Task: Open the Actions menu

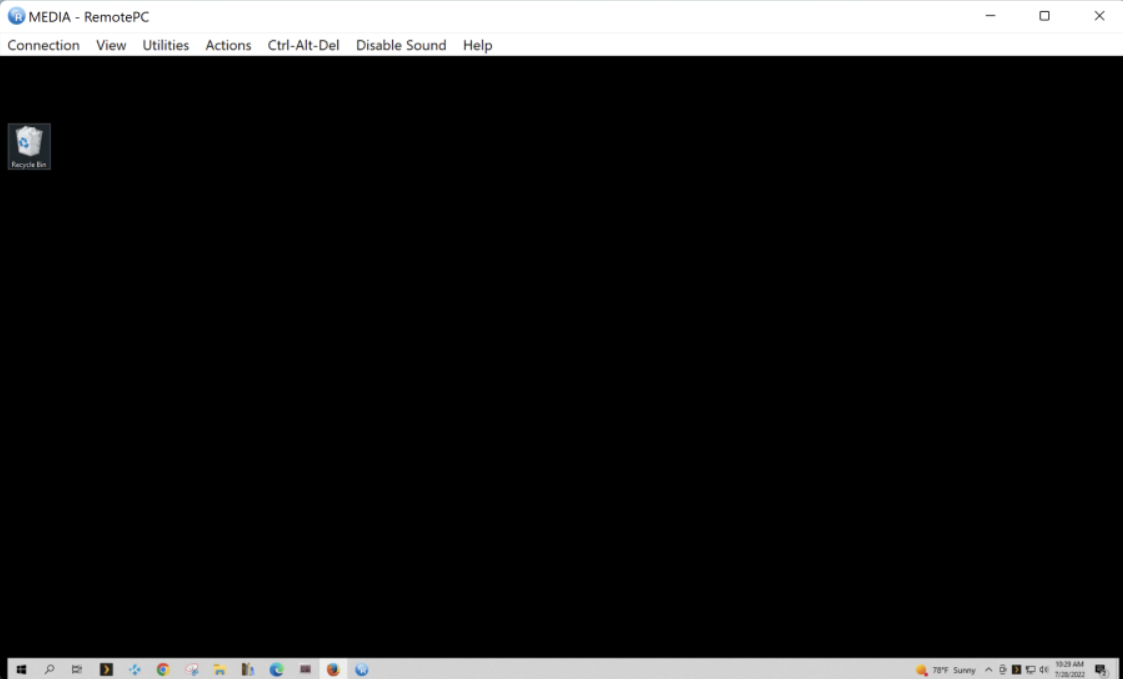Action: (x=228, y=45)
